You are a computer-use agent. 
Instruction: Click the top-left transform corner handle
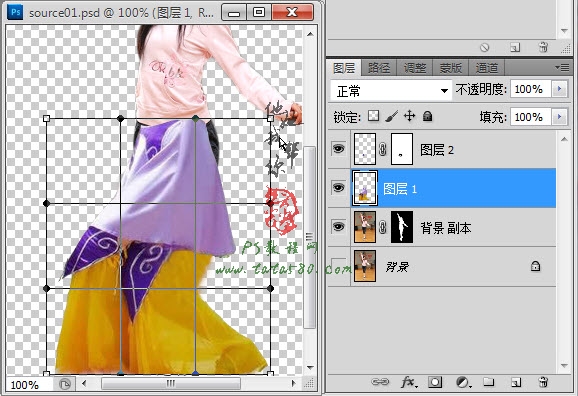(x=46, y=118)
